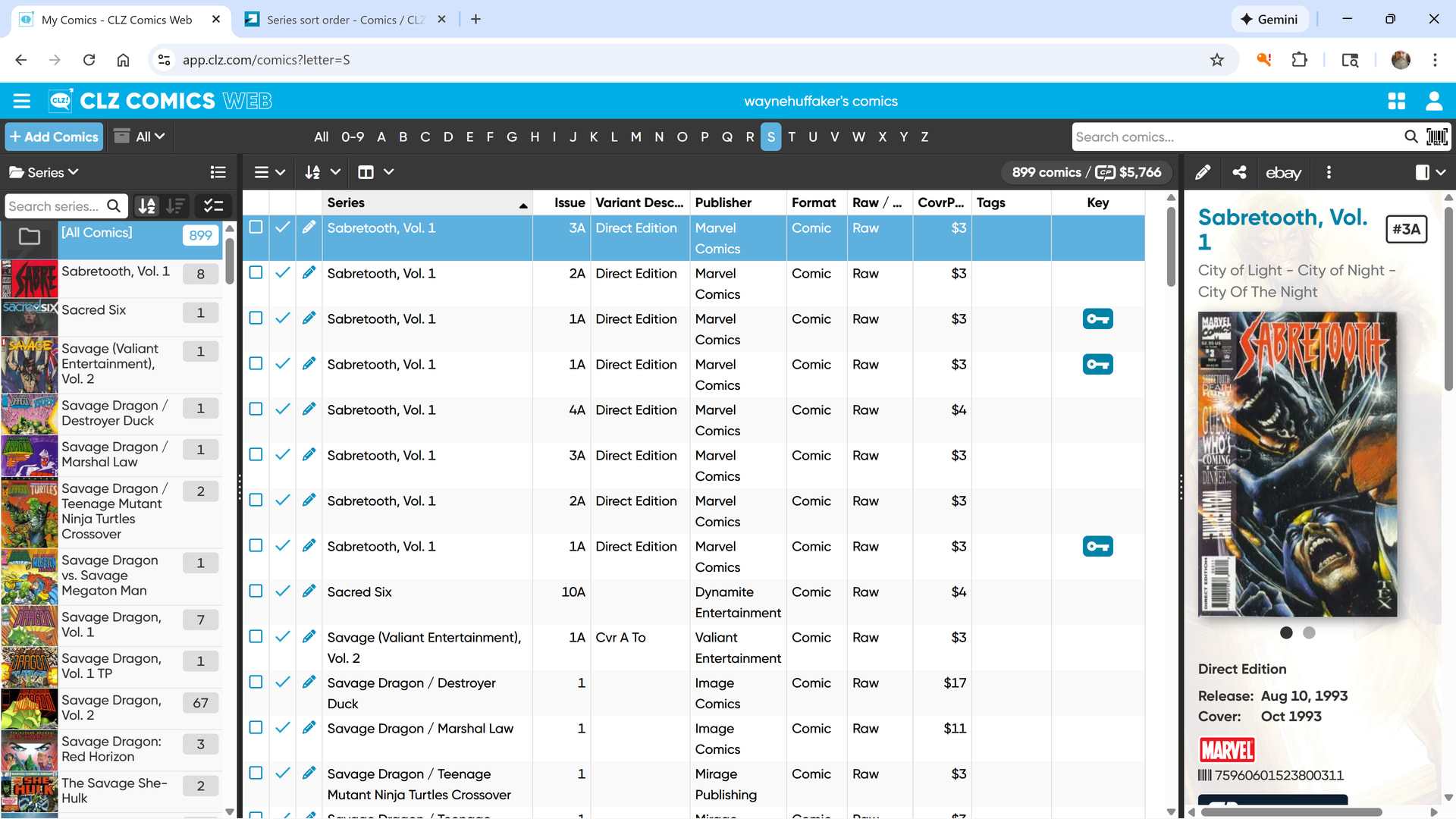Select checkbox for Savage Dragon / Marshal Law
The width and height of the screenshot is (1456, 819).
[256, 727]
